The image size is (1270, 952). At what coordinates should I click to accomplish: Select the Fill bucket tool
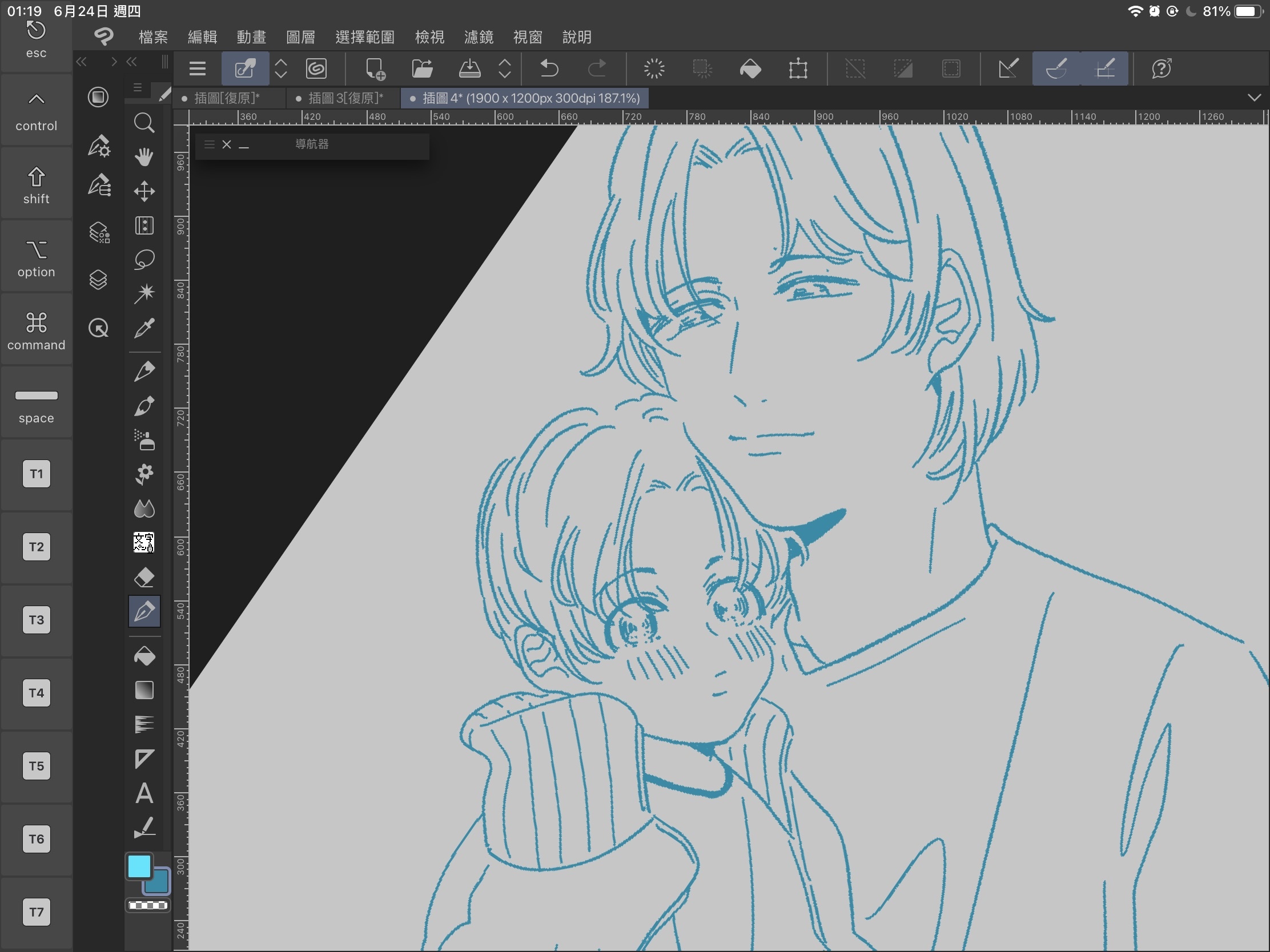(144, 656)
